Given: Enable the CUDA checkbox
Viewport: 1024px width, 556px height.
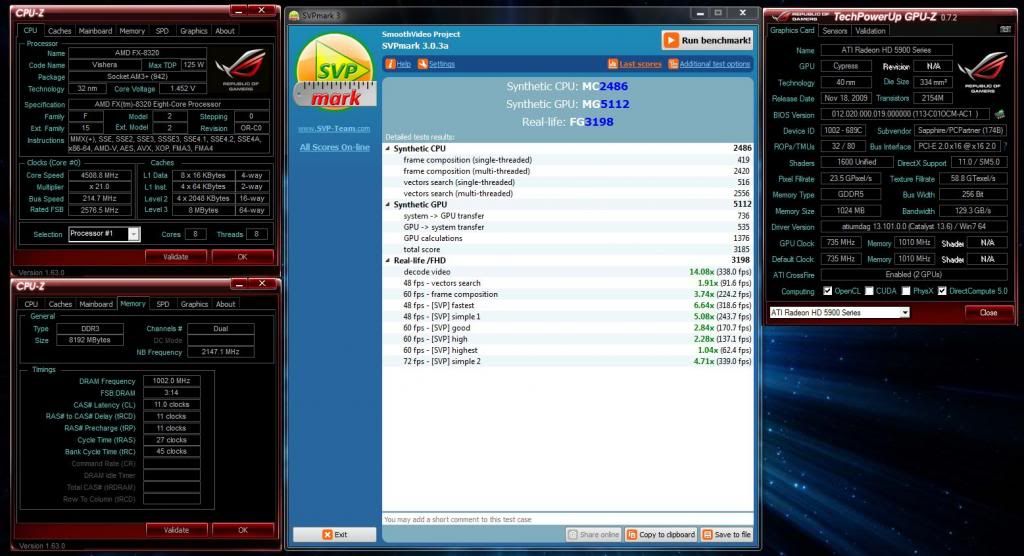Looking at the screenshot, I should (867, 291).
